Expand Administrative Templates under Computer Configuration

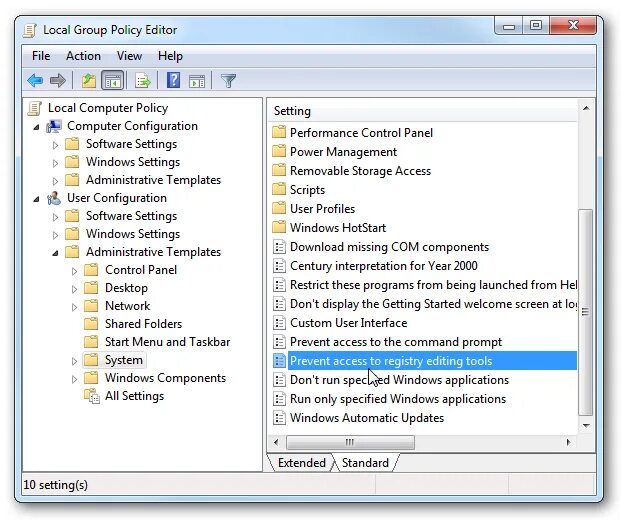pyautogui.click(x=55, y=181)
